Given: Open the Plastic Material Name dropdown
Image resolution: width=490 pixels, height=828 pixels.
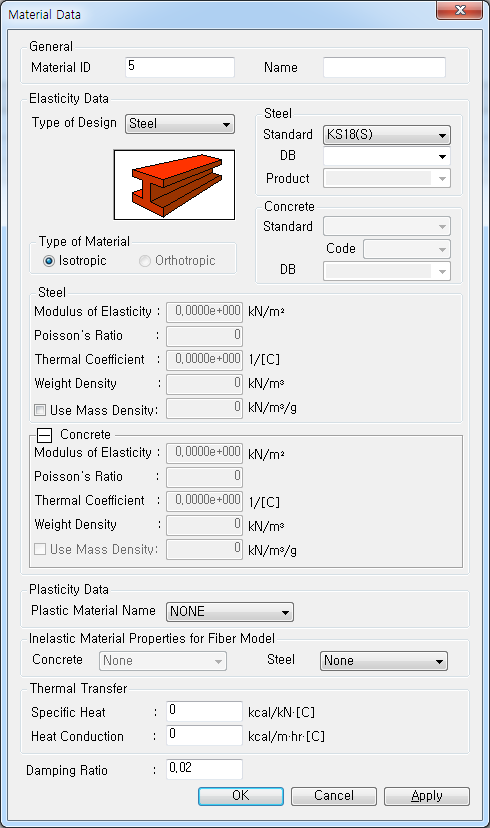Looking at the screenshot, I should (x=230, y=611).
